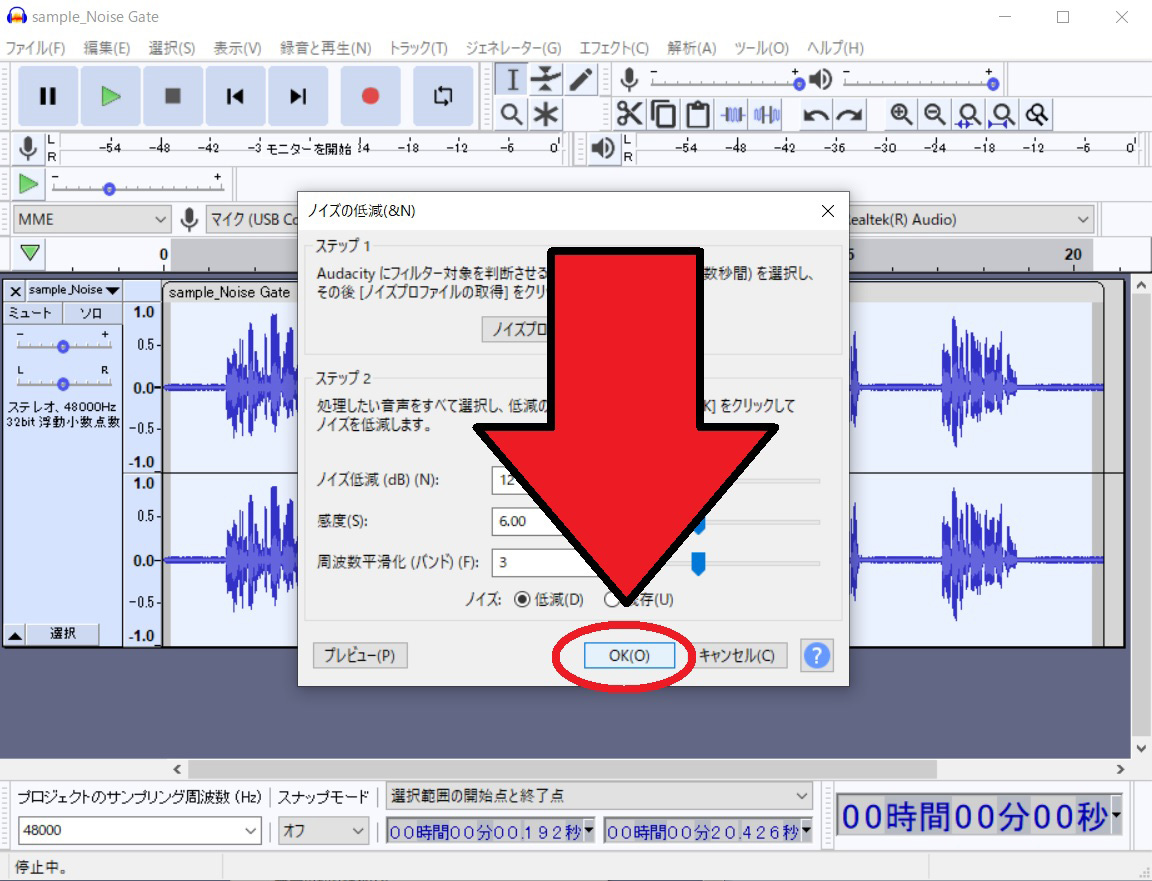The width and height of the screenshot is (1152, 881).
Task: Toggle loop playback button
Action: tap(443, 96)
